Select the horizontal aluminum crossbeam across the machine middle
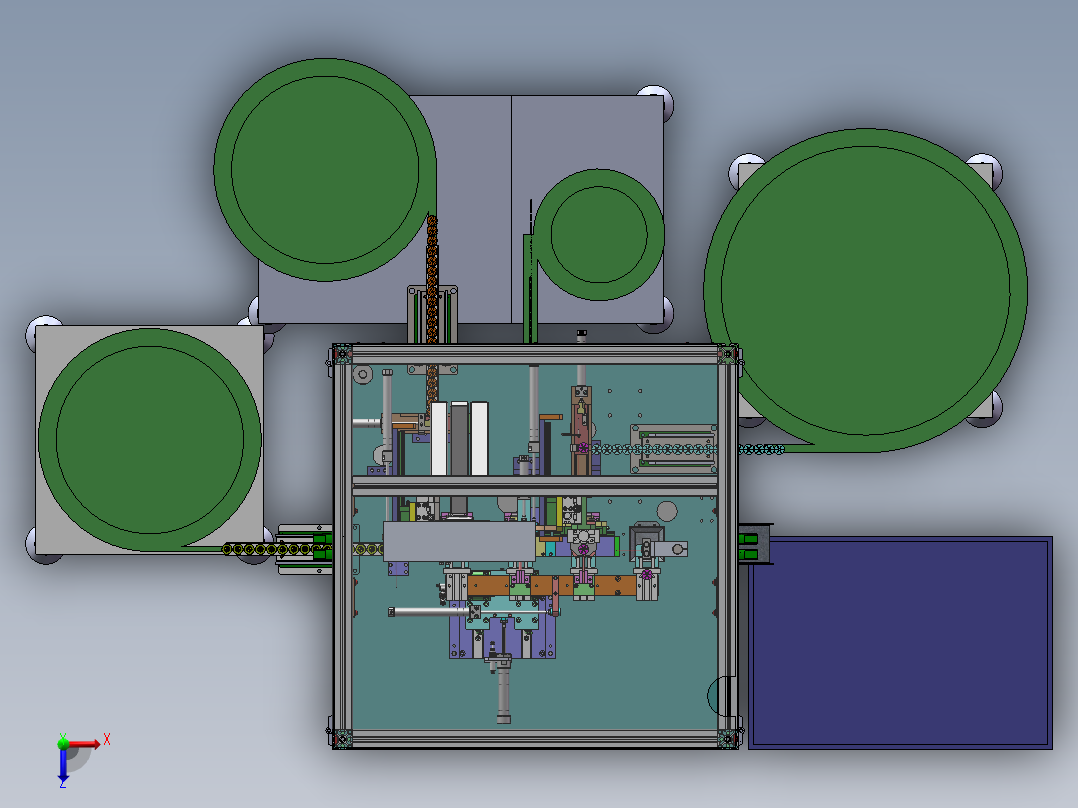The width and height of the screenshot is (1078, 808). point(535,485)
